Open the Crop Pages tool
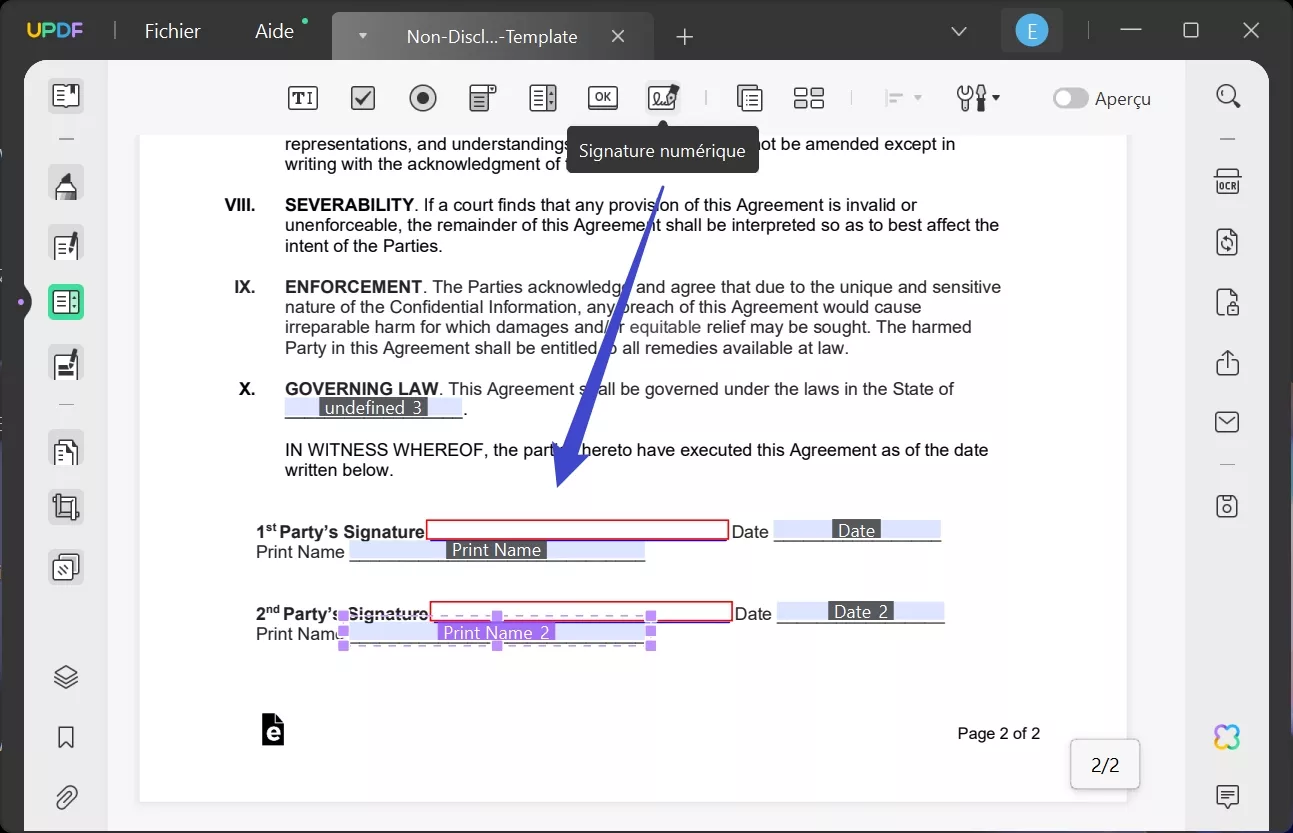1293x833 pixels. coord(66,508)
